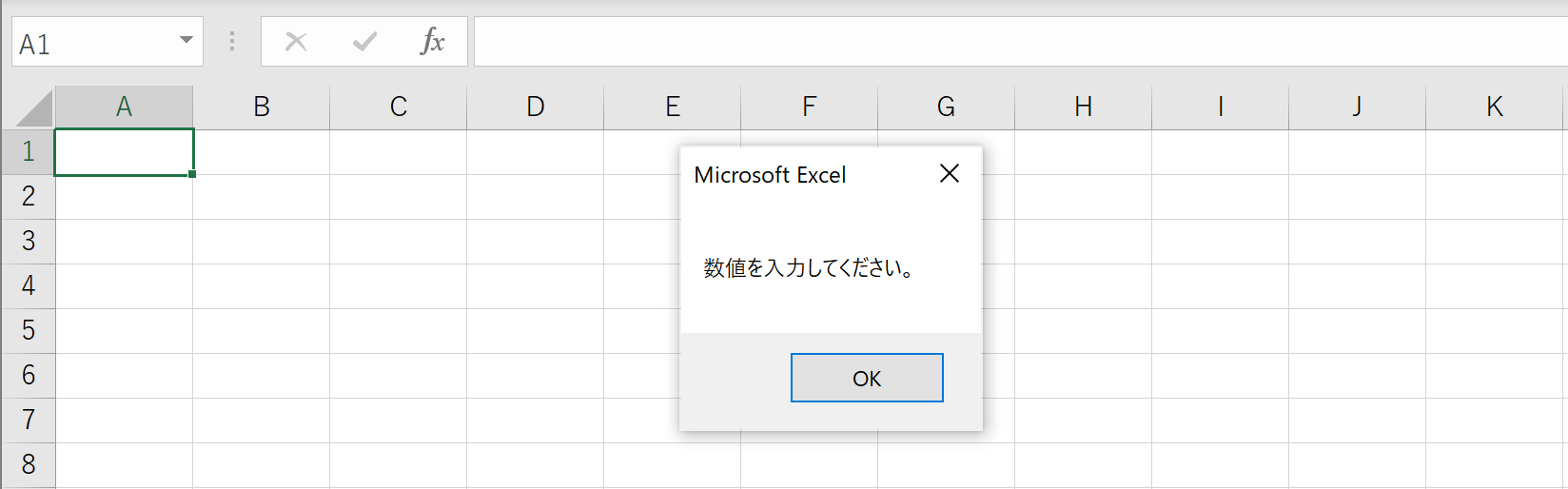The height and width of the screenshot is (489, 1568).
Task: Select the row 1 header
Action: 29,151
